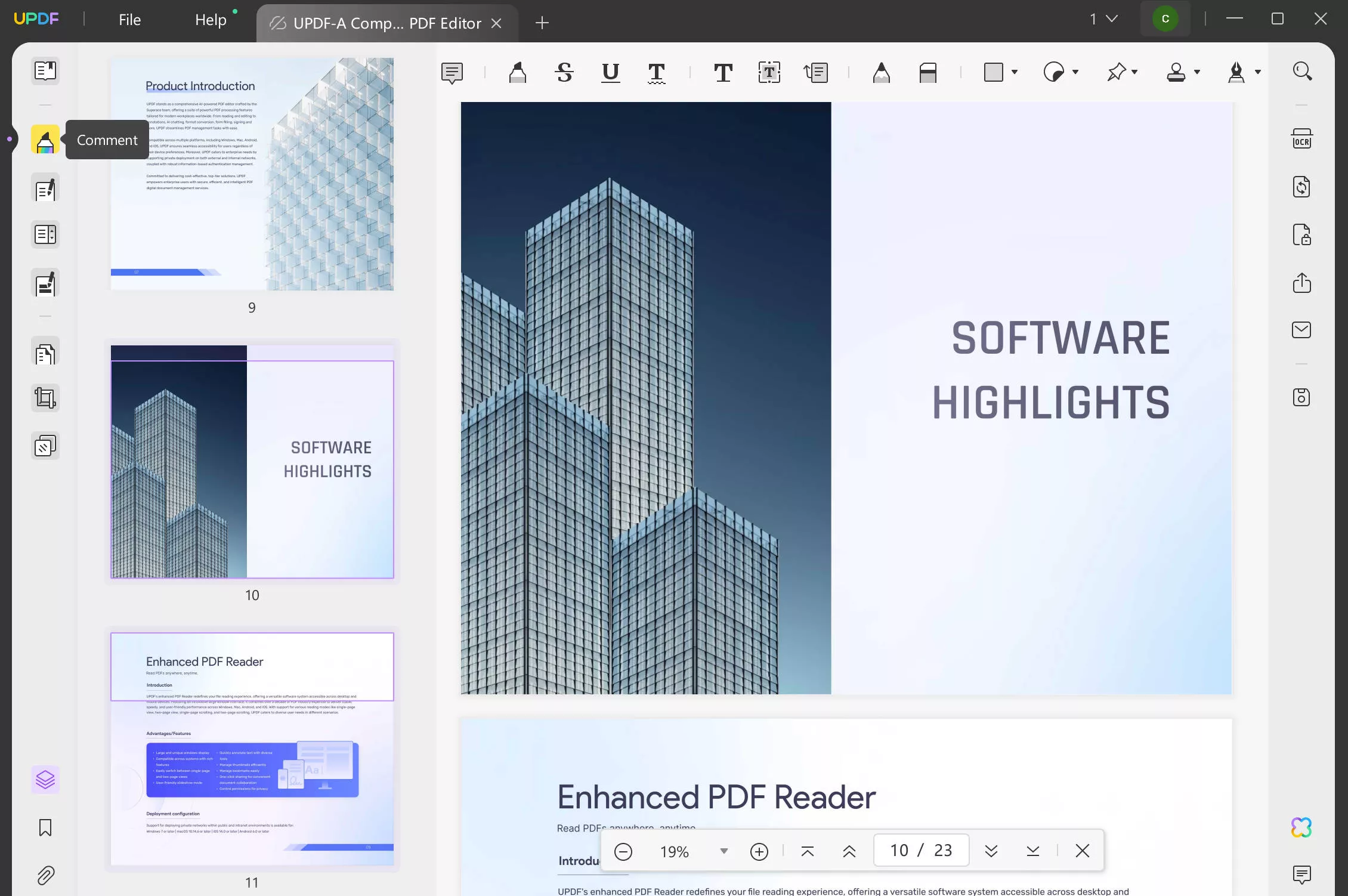Open the Save as other icon
The image size is (1348, 896).
pyautogui.click(x=1301, y=398)
